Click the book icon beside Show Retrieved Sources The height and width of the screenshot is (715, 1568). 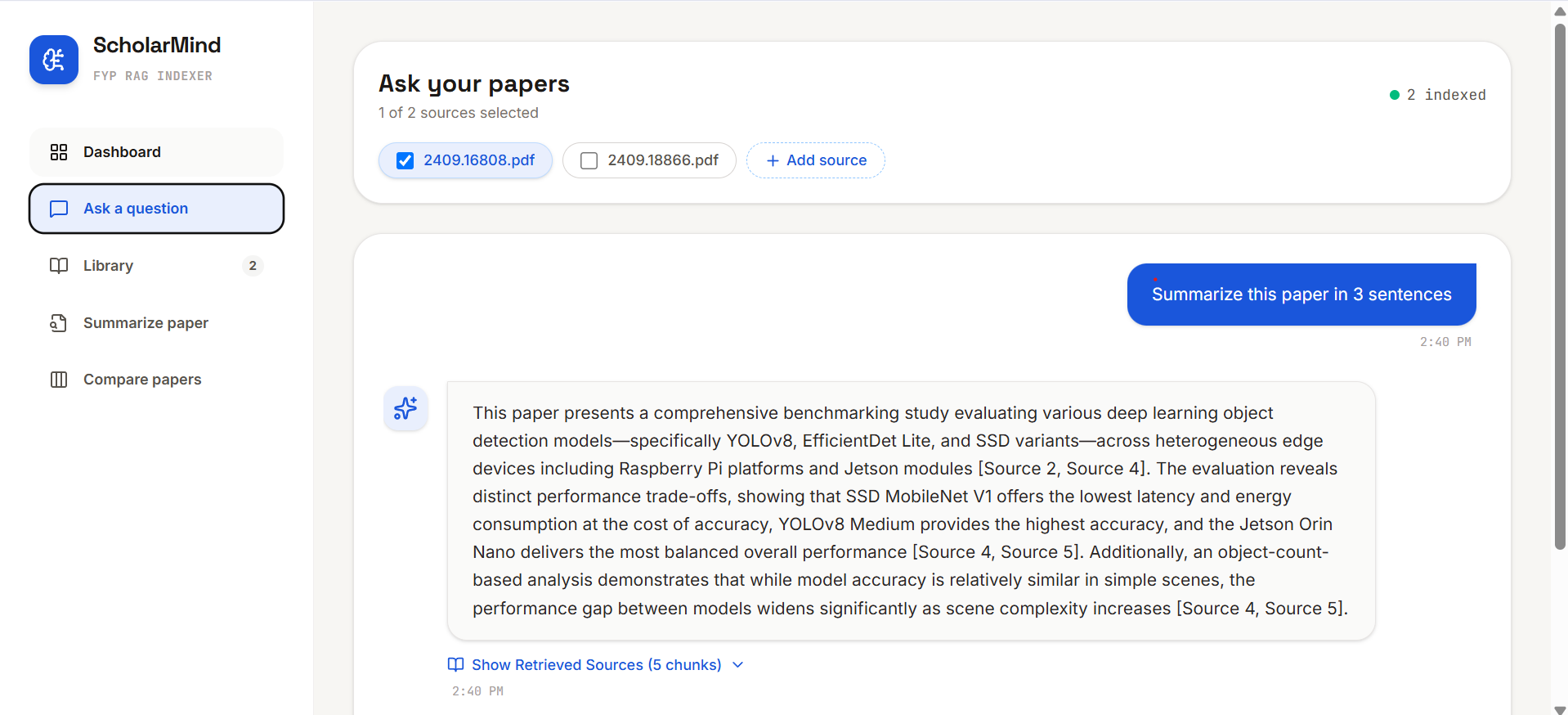coord(456,664)
